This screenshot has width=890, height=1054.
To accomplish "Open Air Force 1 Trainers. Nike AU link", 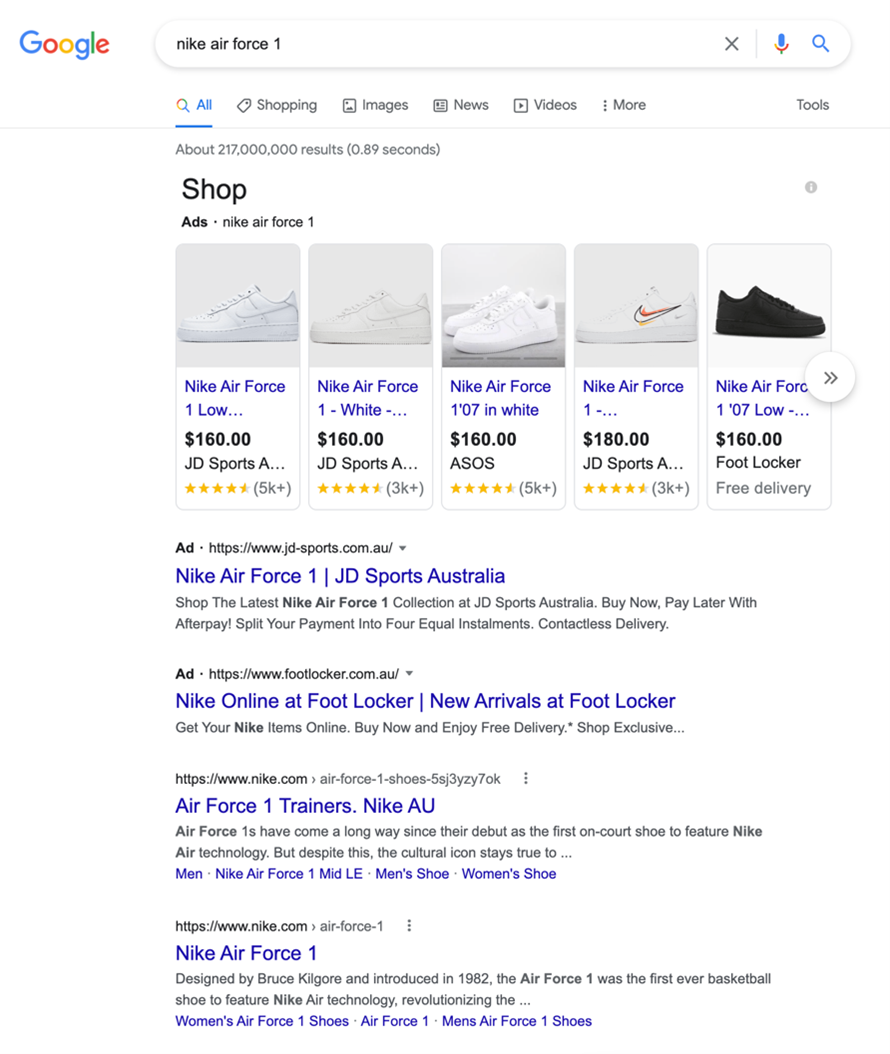I will tap(305, 805).
